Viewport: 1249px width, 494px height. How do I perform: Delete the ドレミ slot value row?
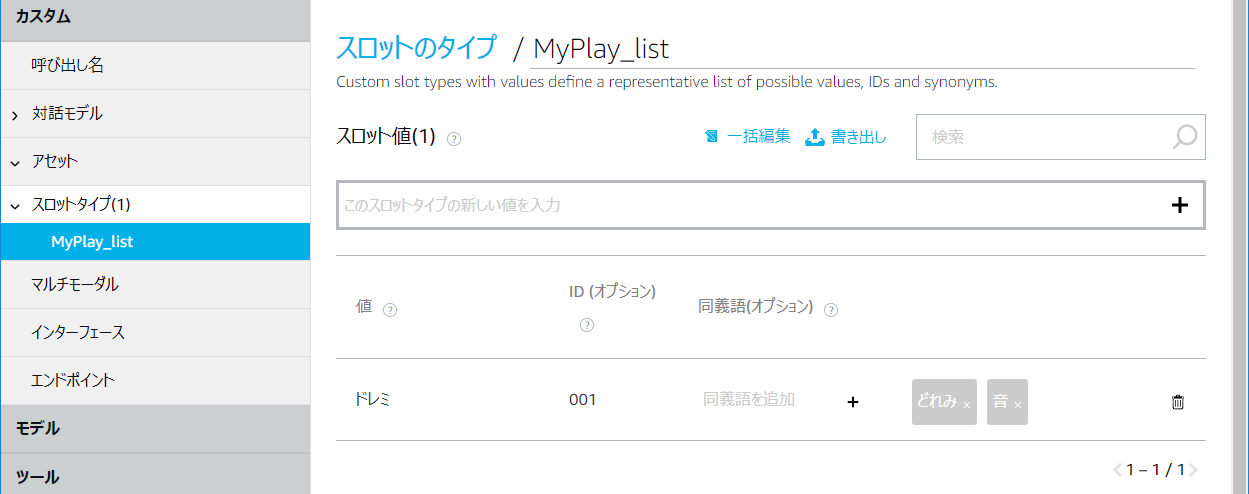(x=1178, y=402)
